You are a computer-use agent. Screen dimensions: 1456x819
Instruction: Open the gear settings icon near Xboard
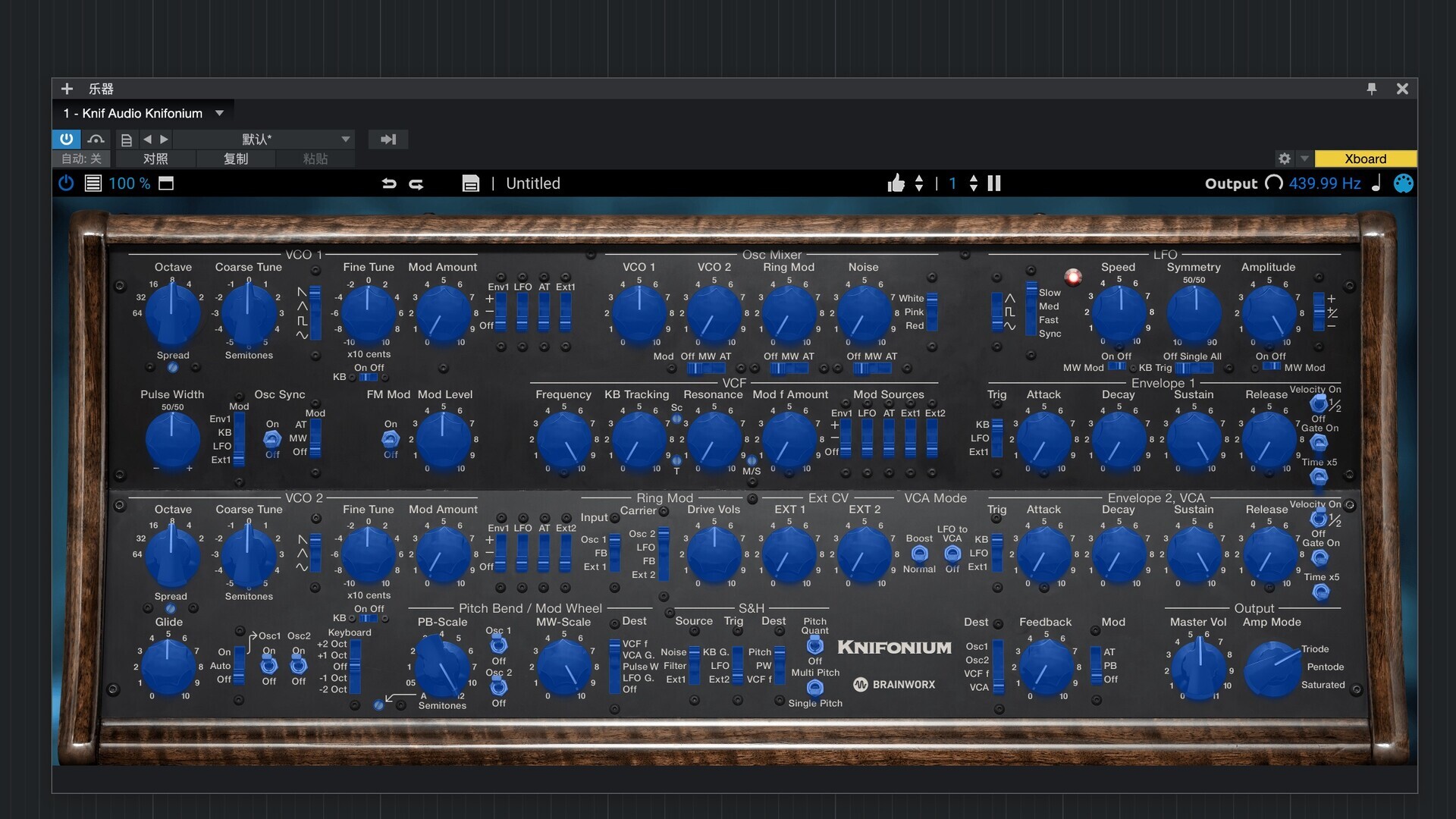click(x=1284, y=158)
